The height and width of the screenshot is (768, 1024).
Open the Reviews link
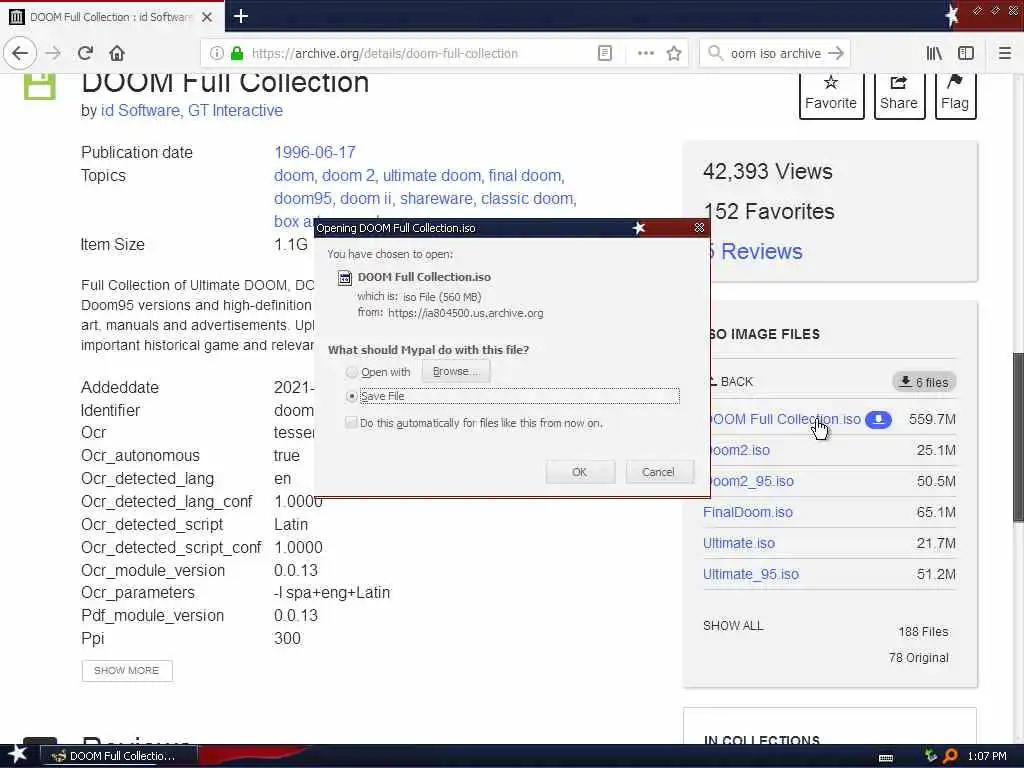(x=761, y=251)
